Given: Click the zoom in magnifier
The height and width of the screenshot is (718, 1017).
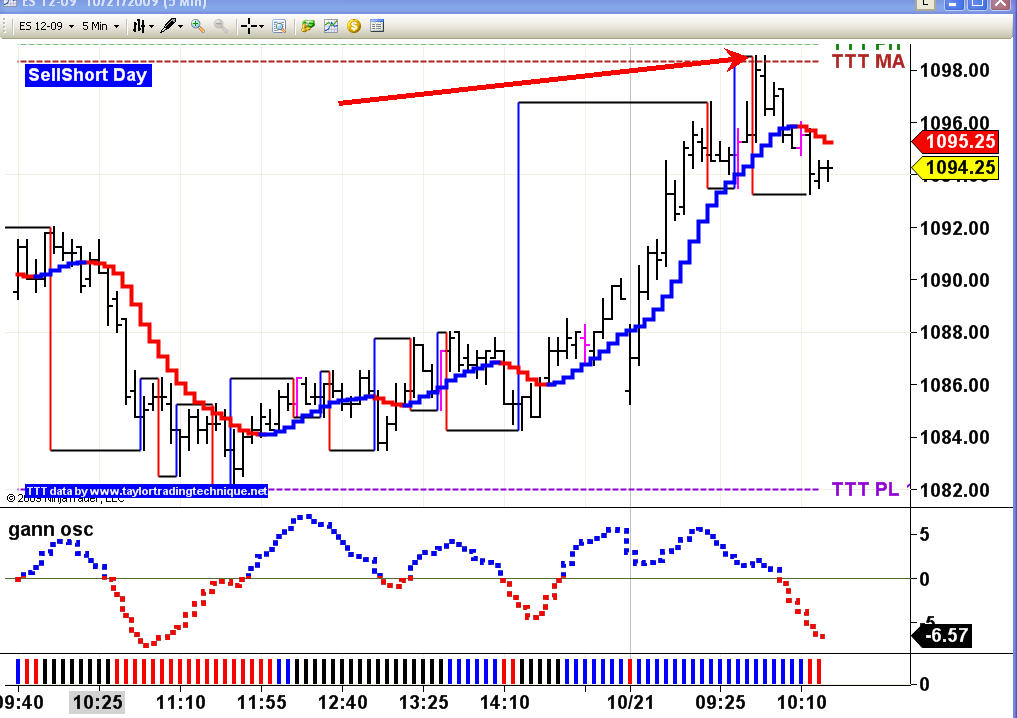Looking at the screenshot, I should coord(198,27).
